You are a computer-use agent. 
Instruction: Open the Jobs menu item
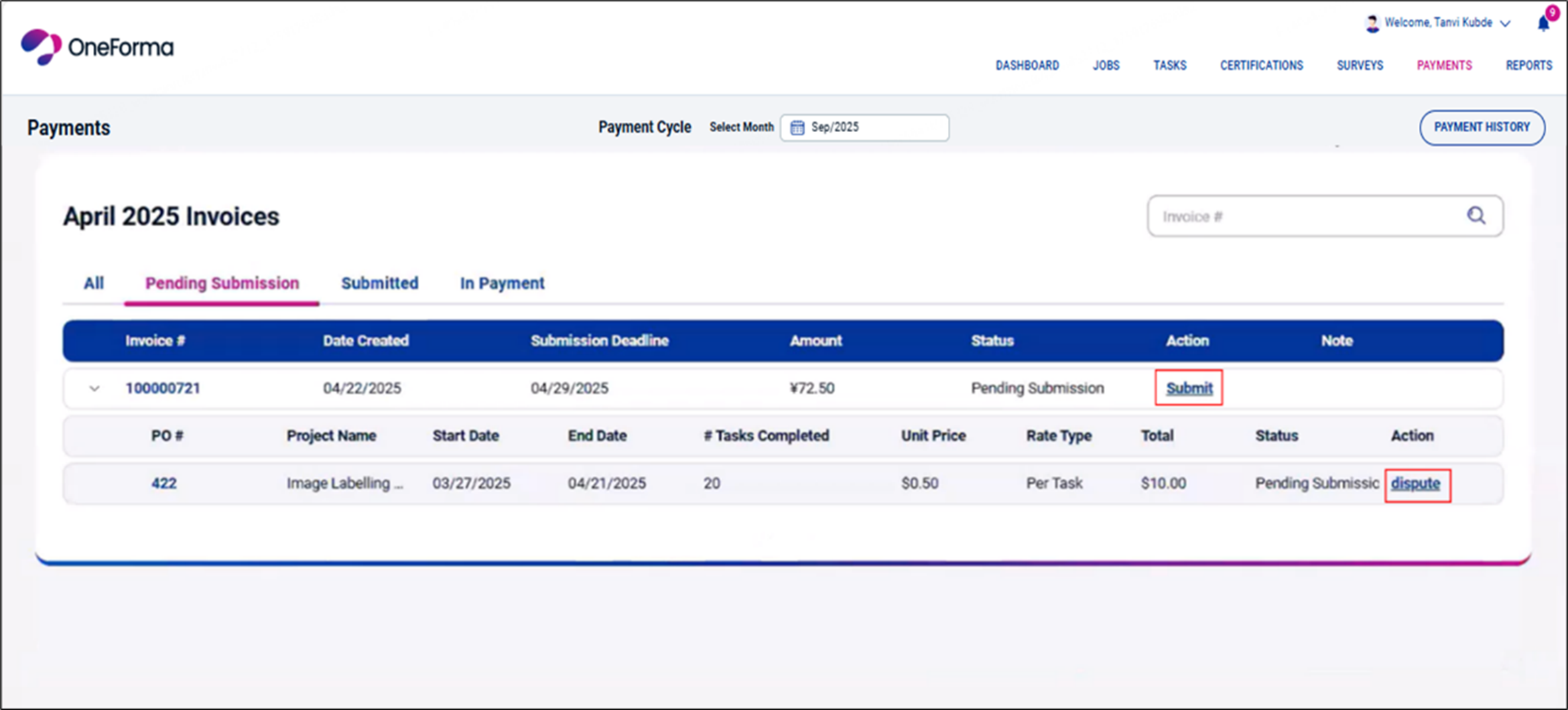(x=1106, y=65)
